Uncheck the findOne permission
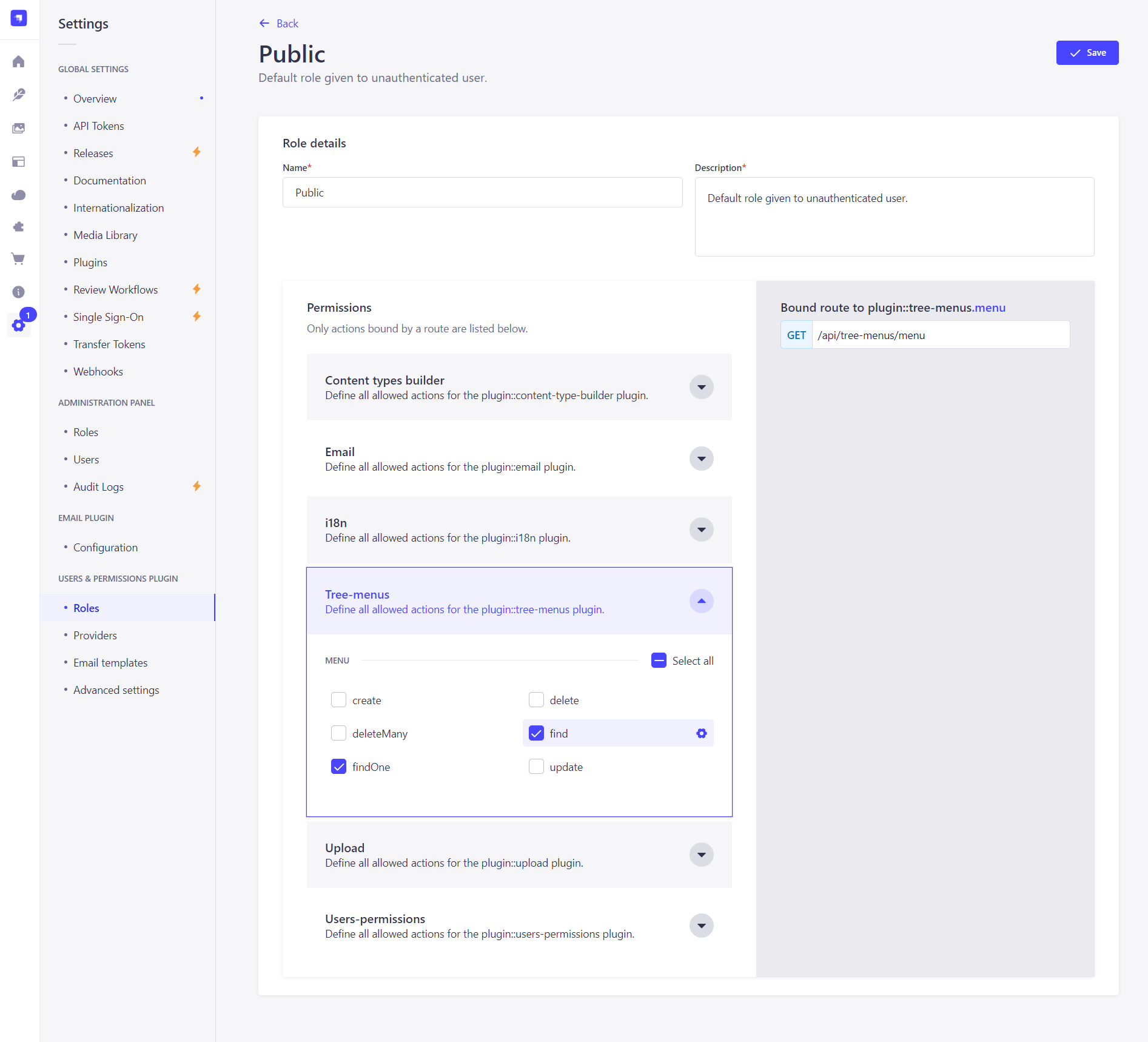Image resolution: width=1148 pixels, height=1042 pixels. 338,767
